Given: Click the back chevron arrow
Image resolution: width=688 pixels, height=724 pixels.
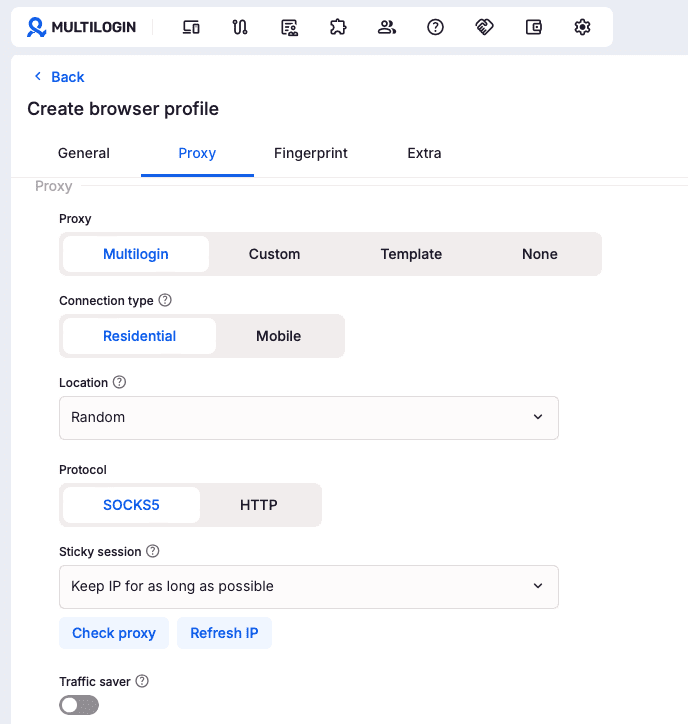Looking at the screenshot, I should click(38, 76).
